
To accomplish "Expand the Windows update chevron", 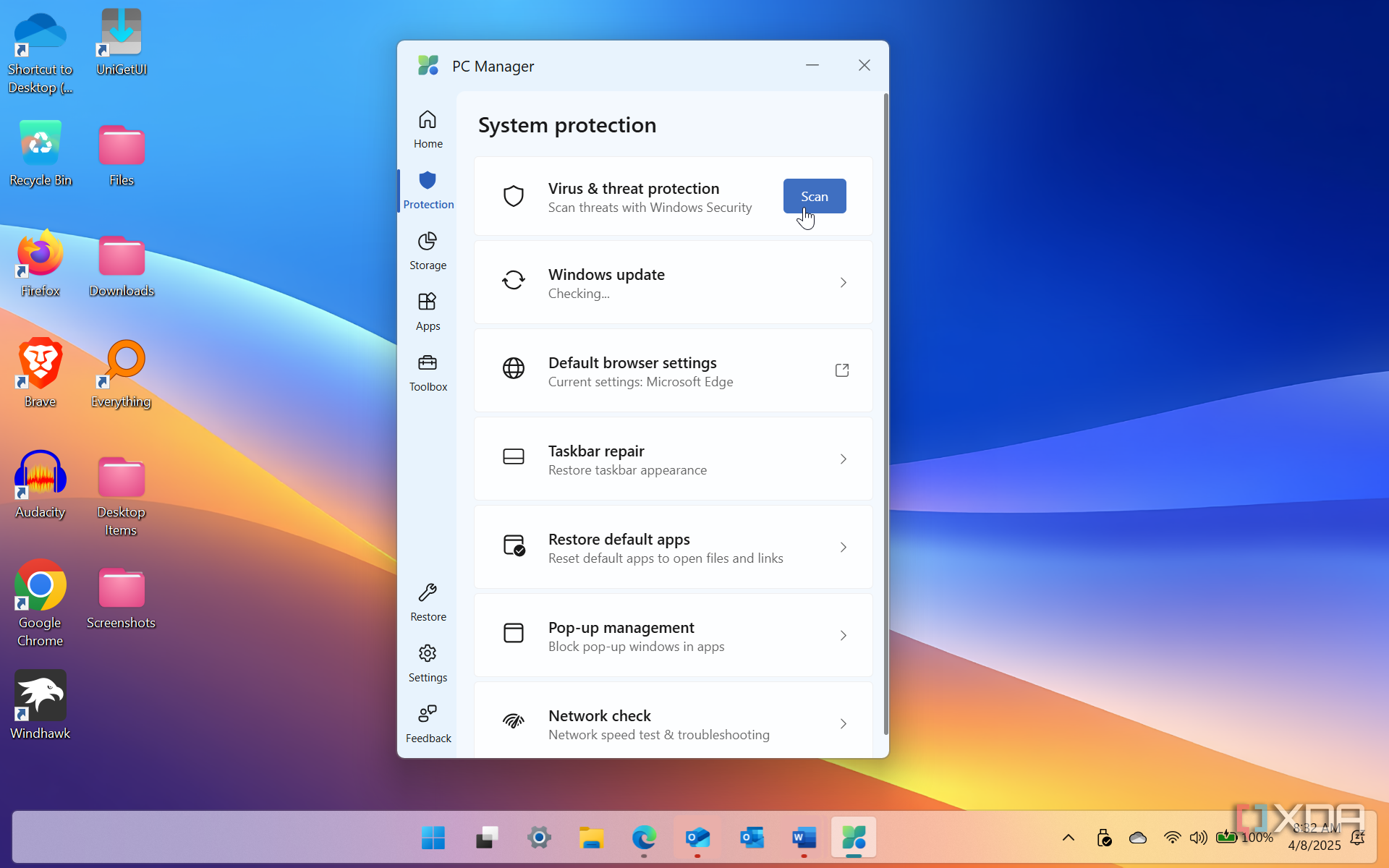I will pyautogui.click(x=844, y=282).
